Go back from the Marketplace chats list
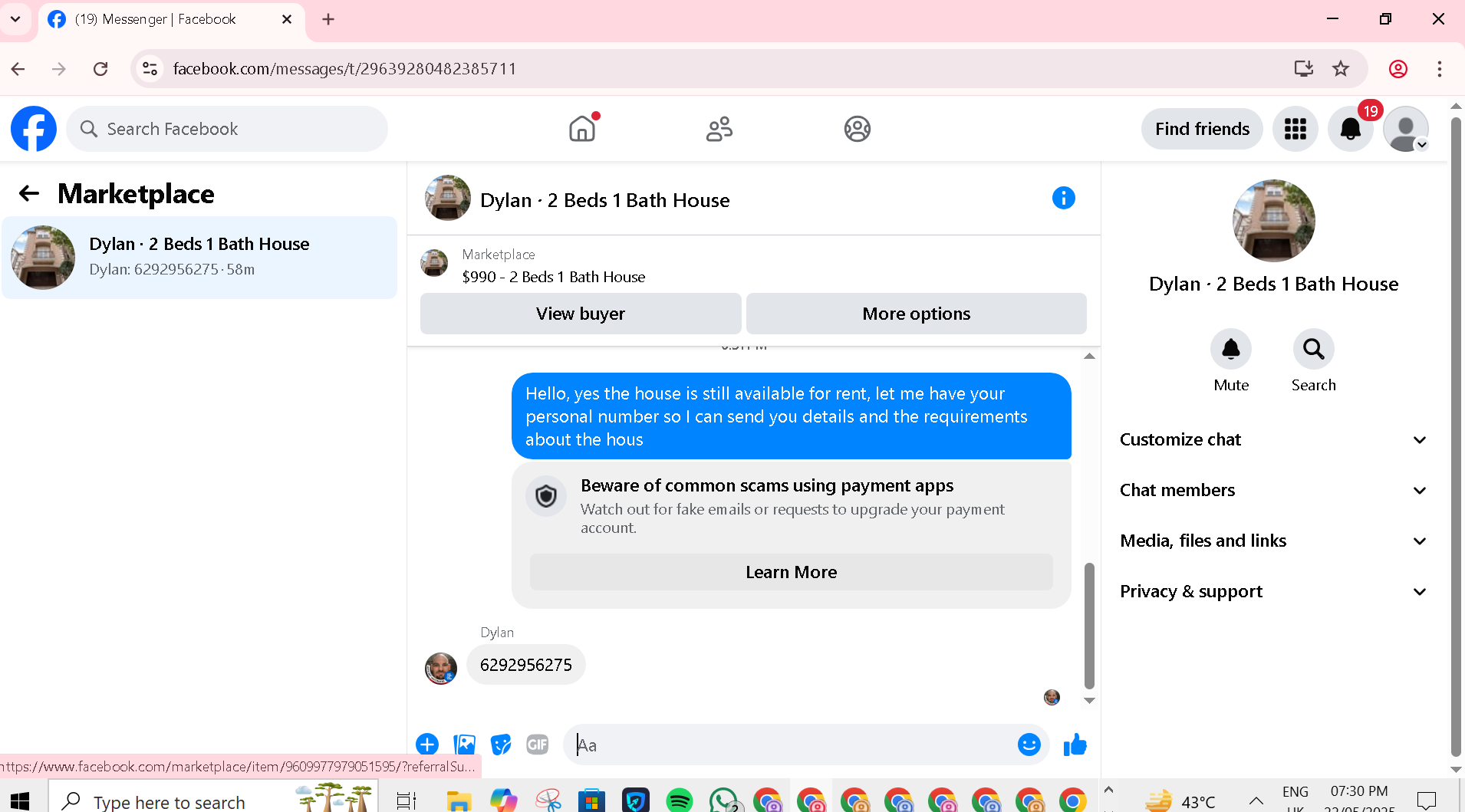Image resolution: width=1465 pixels, height=812 pixels. [x=29, y=193]
